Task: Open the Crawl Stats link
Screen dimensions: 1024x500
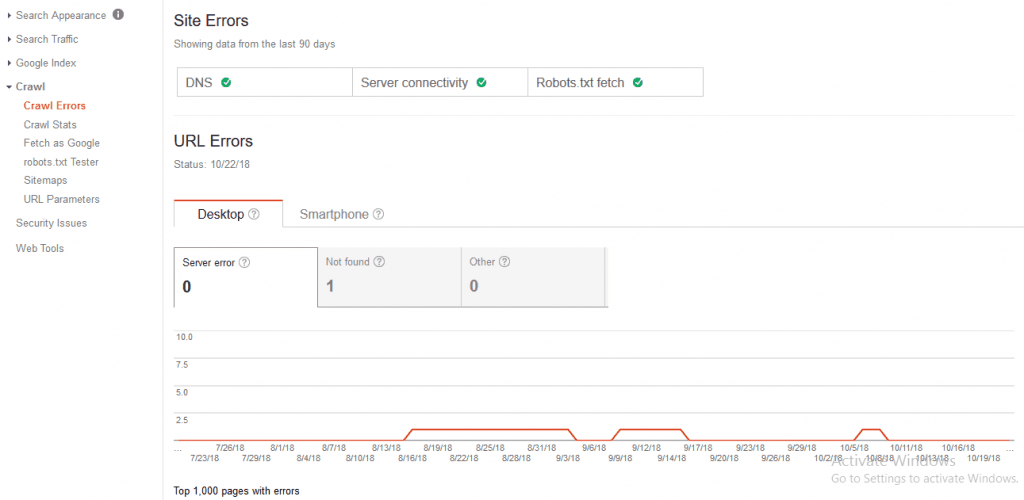Action: 50,125
